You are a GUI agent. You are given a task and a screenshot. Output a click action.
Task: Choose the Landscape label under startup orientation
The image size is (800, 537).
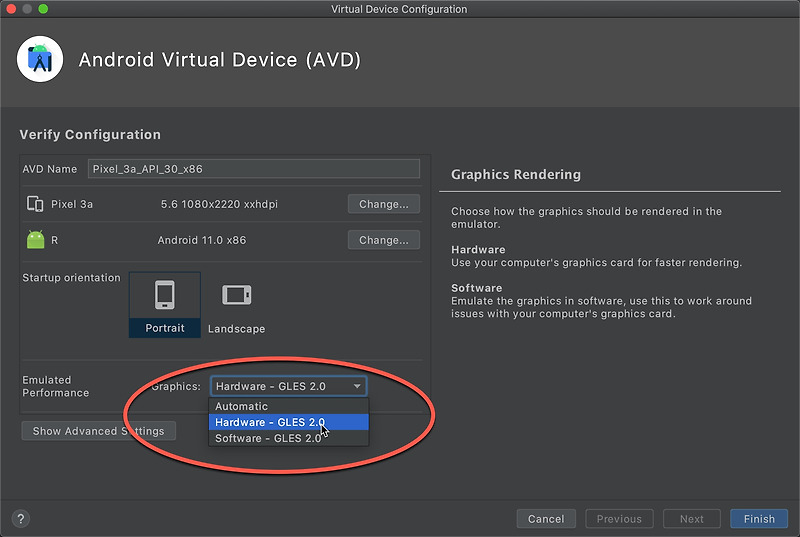(x=236, y=329)
